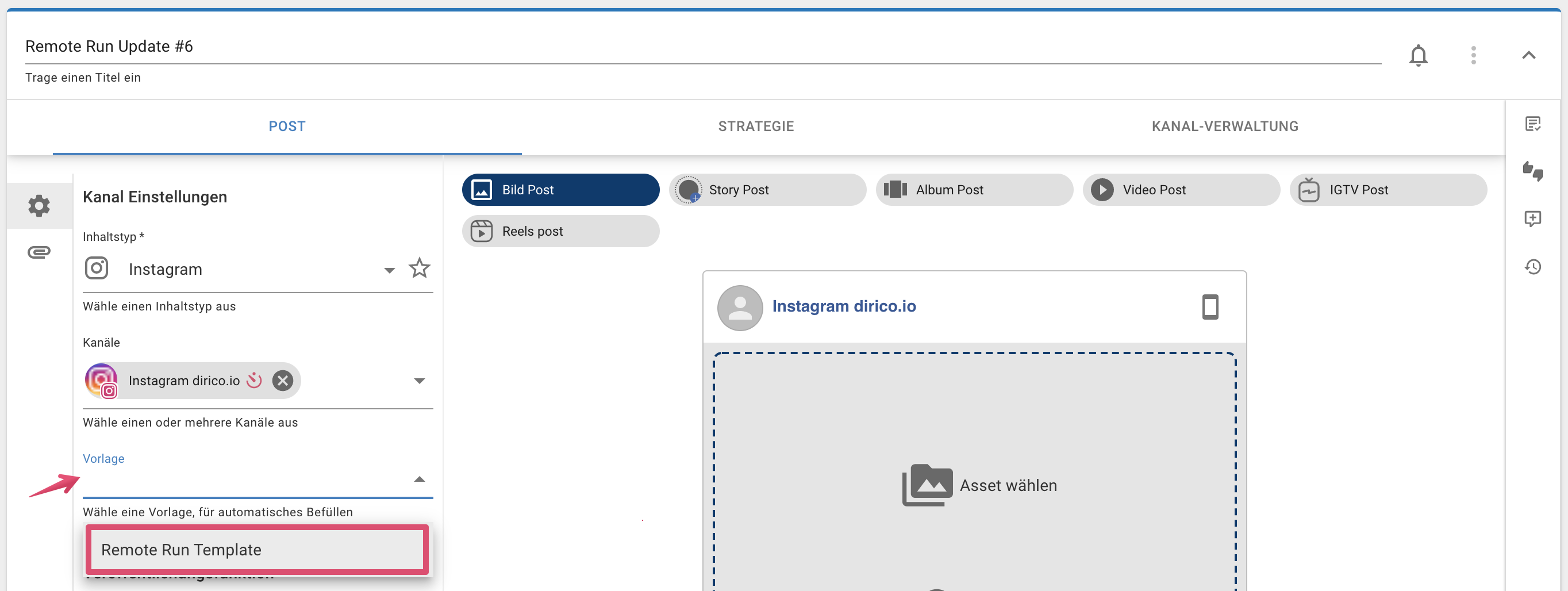Screen dimensions: 1568x591
Task: Select the Settings gear in the left sidebar
Action: (x=39, y=205)
